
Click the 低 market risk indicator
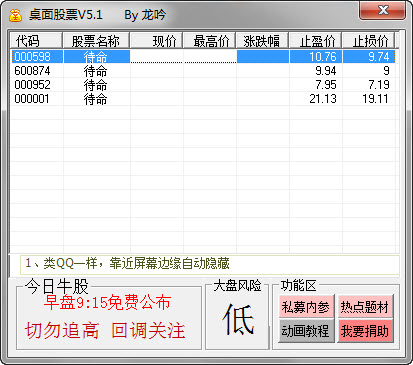[x=238, y=320]
